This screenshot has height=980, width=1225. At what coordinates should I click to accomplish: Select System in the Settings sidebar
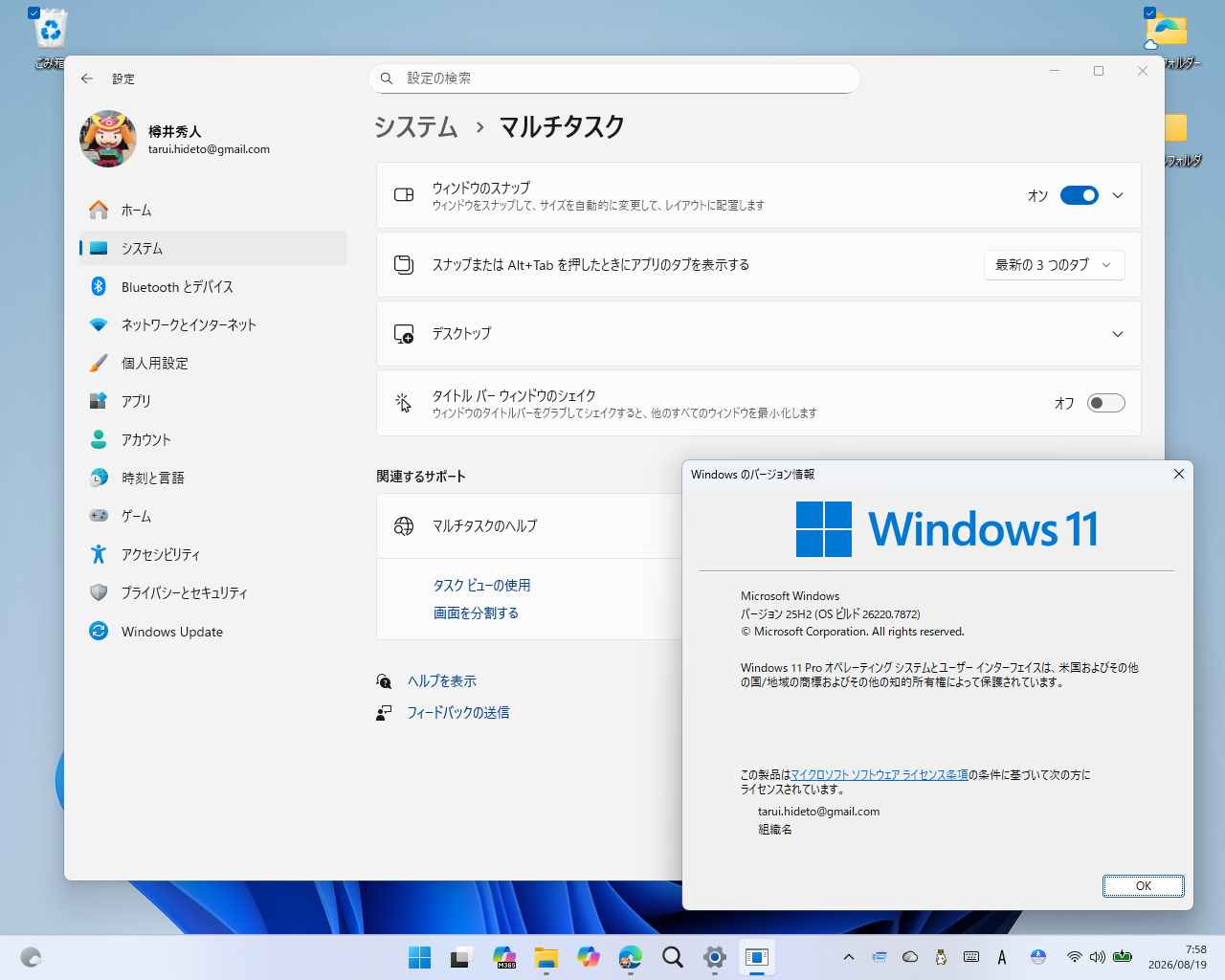pyautogui.click(x=212, y=248)
